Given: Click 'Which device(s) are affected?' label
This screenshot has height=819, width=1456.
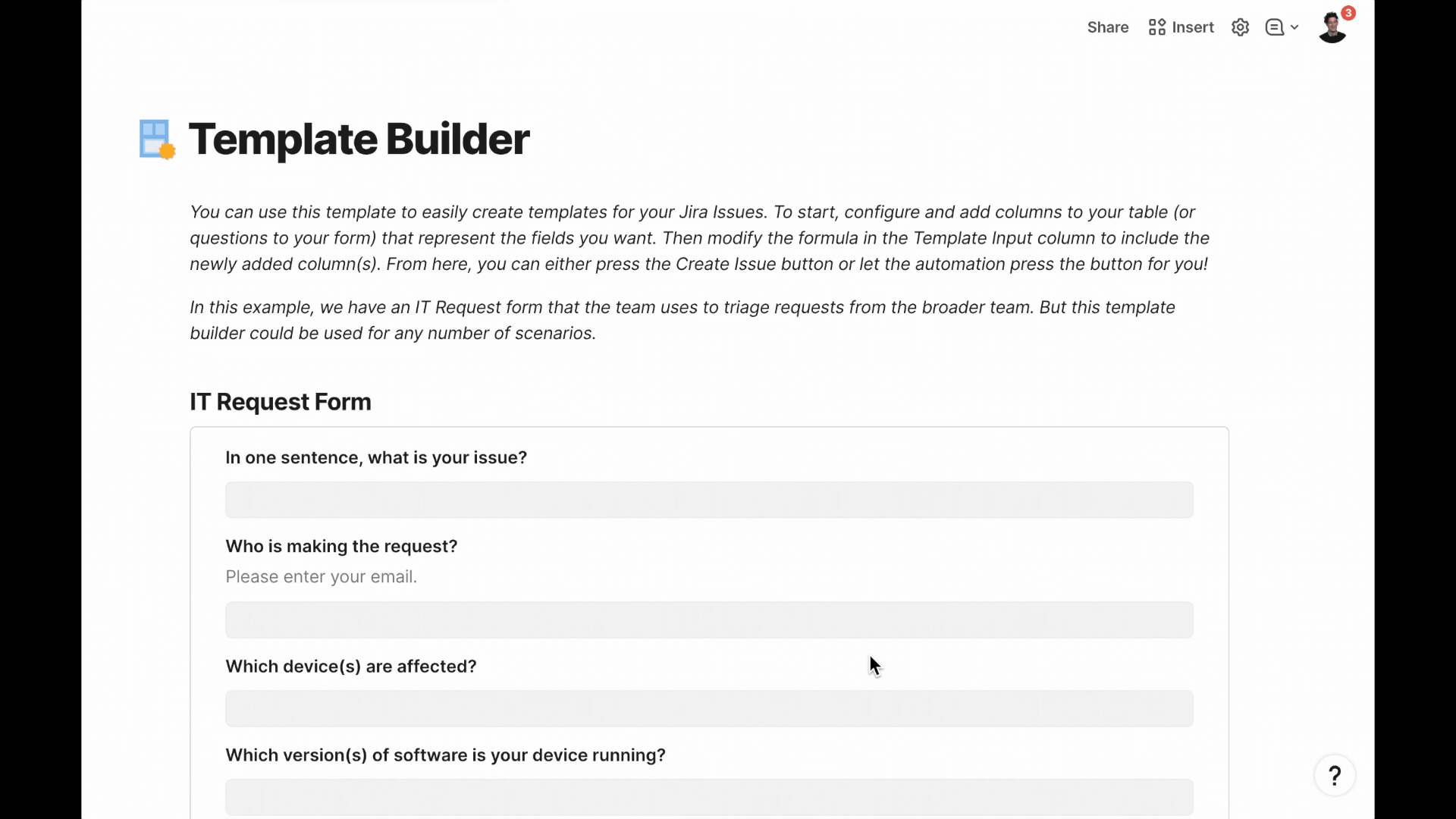Looking at the screenshot, I should 351,667.
